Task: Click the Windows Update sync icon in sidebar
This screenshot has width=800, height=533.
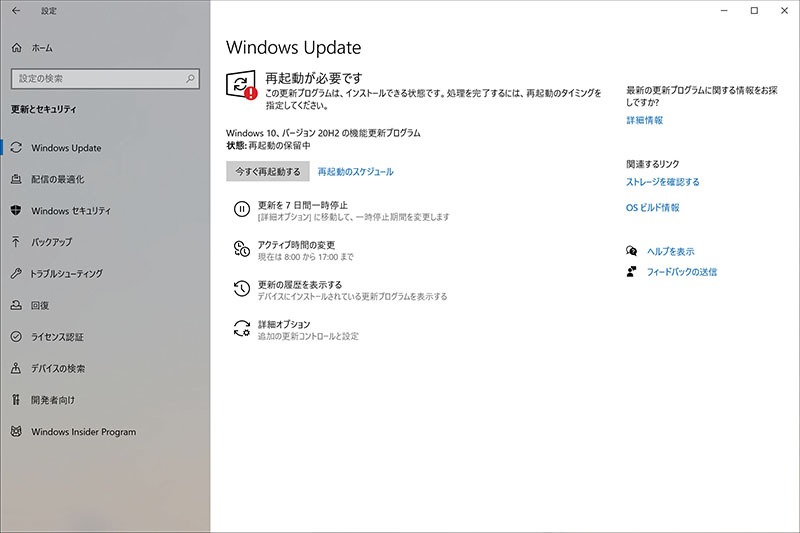Action: (16, 147)
